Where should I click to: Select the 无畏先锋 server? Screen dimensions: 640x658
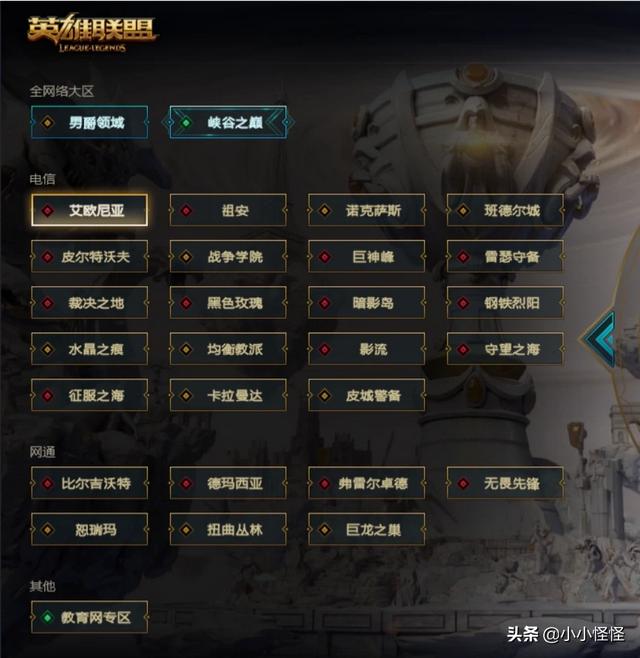[505, 483]
